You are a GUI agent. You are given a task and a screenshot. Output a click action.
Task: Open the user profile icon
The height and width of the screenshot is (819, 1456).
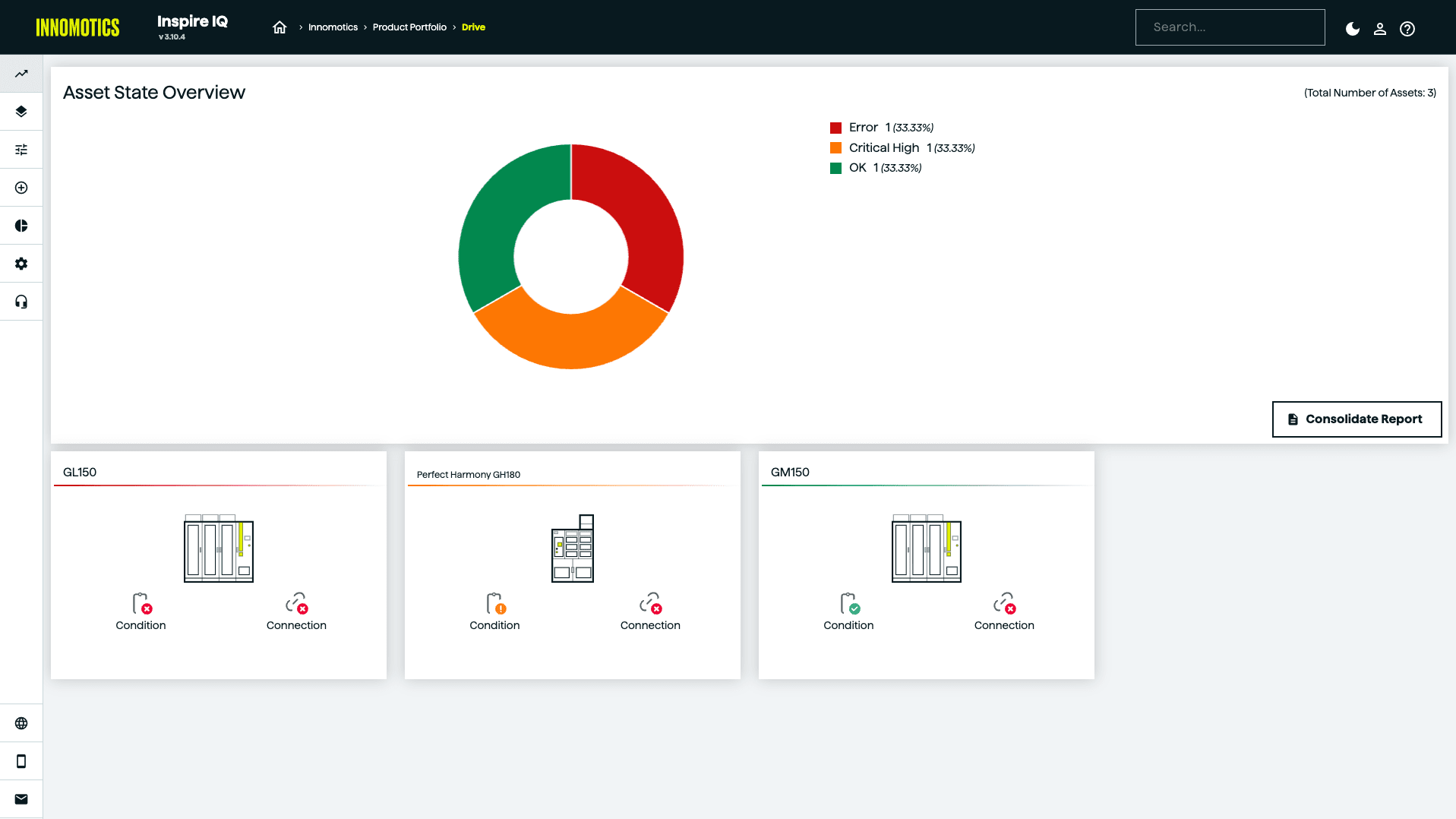tap(1380, 29)
